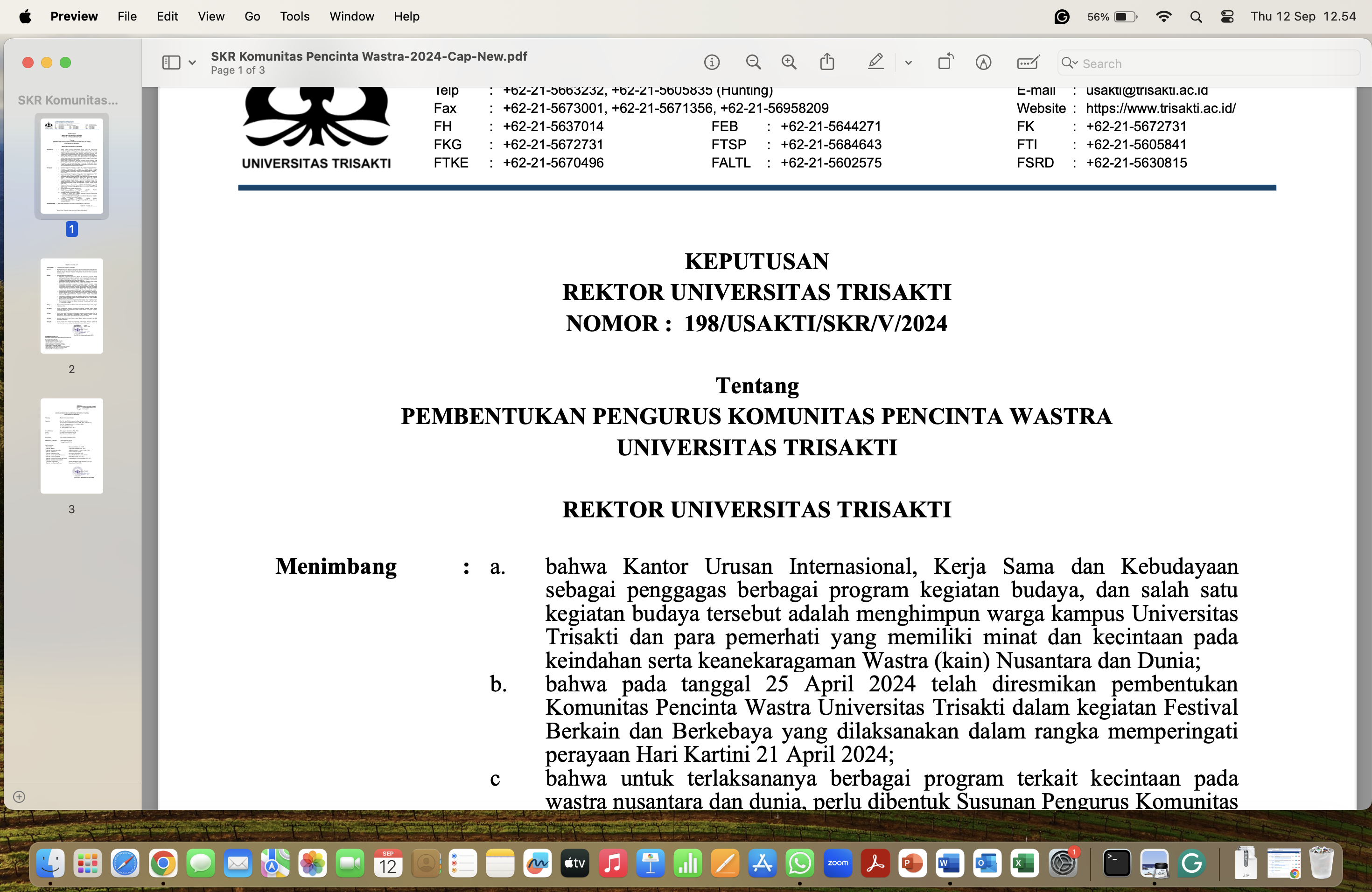Open Messages from the Dock
This screenshot has height=892, width=1372.
tap(201, 863)
